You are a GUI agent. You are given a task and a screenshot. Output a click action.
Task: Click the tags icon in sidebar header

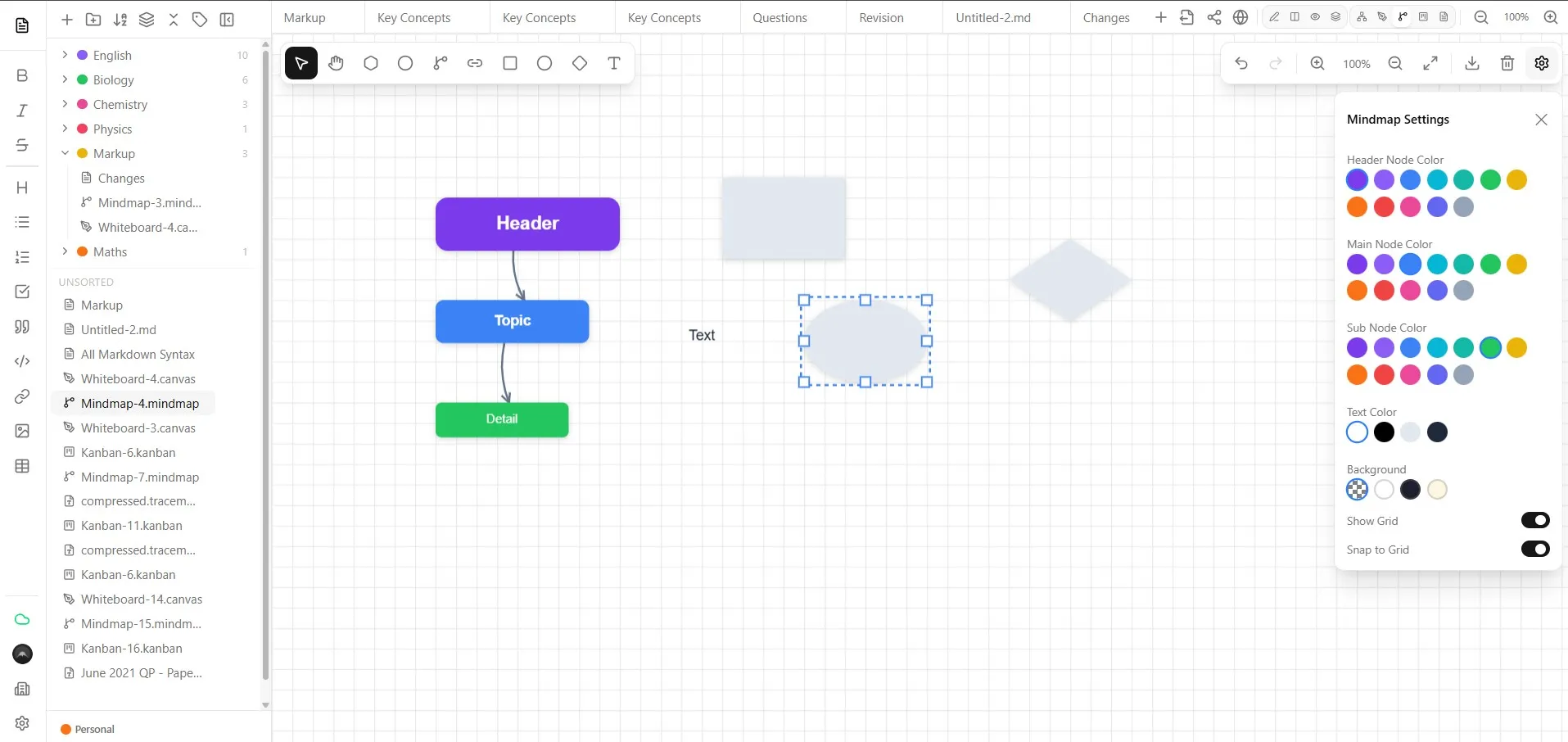200,19
